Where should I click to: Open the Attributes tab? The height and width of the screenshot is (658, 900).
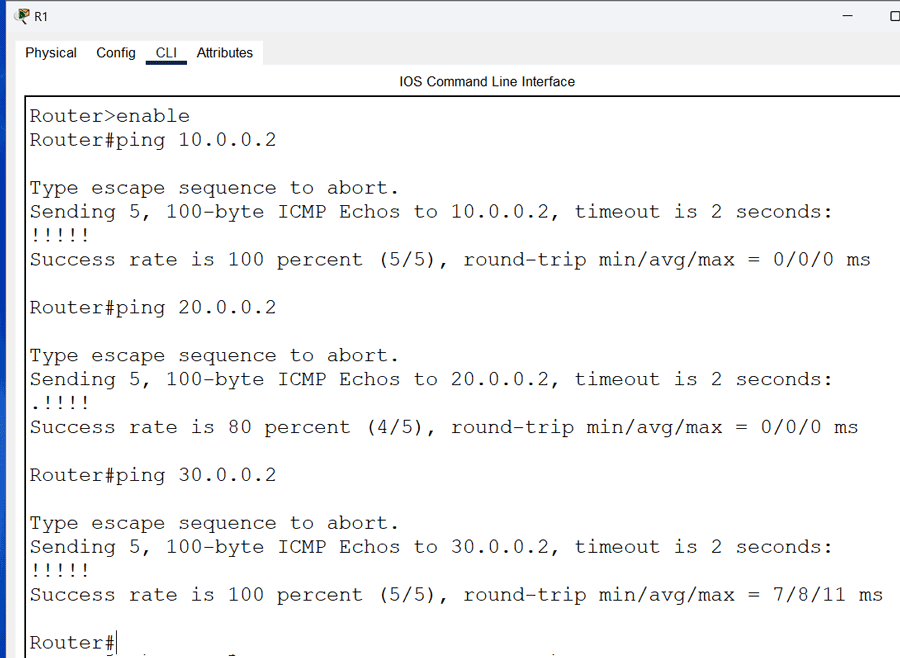coord(224,53)
